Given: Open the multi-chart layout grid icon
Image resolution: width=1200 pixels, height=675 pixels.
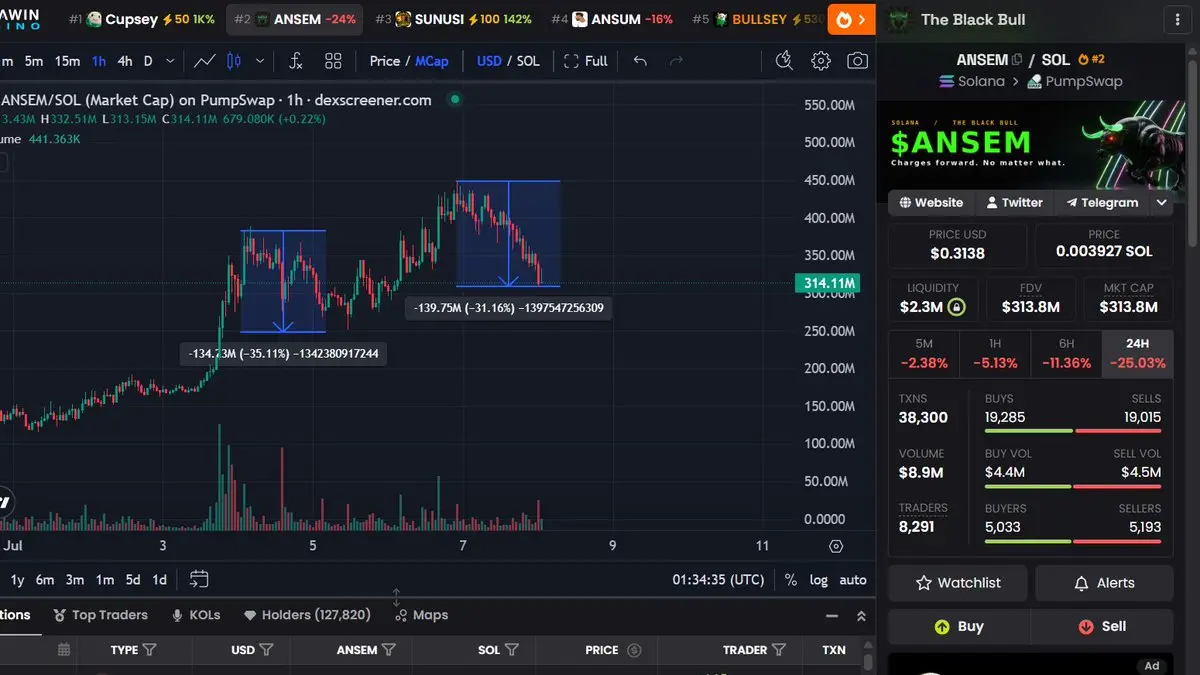Looking at the screenshot, I should click(x=333, y=61).
